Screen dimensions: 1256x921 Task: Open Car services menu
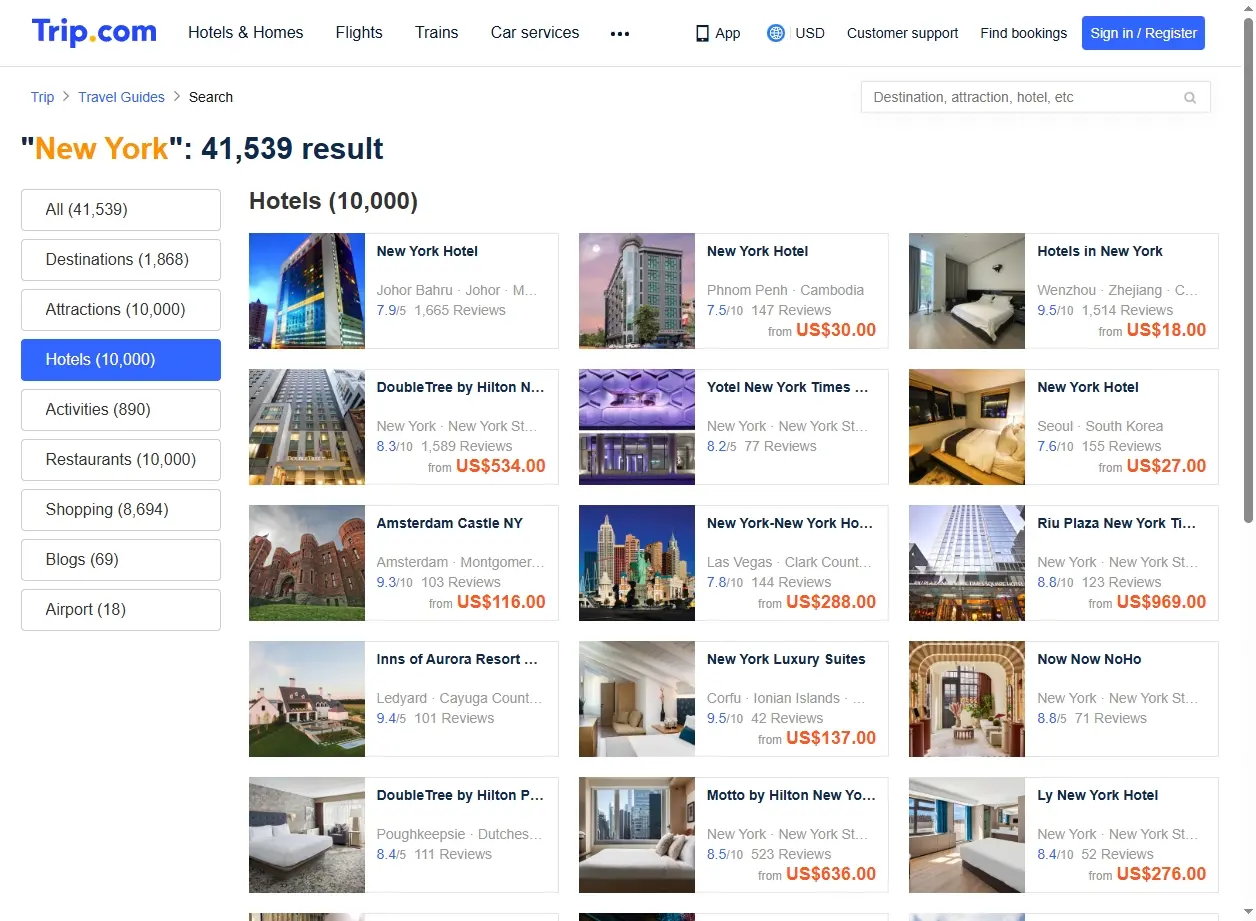pos(535,33)
